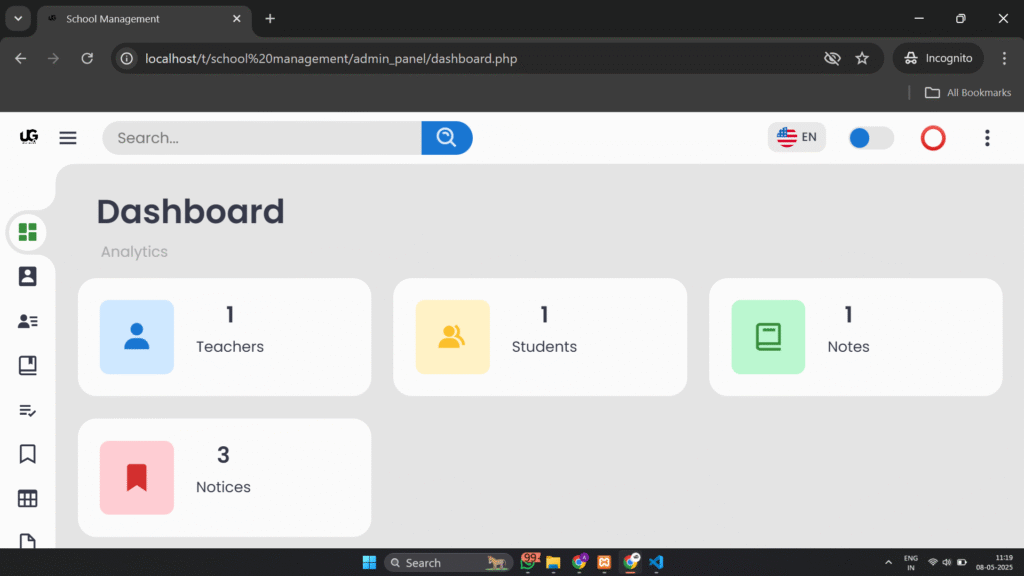This screenshot has width=1024, height=576.
Task: Open the notes book icon in sidebar
Action: 27,365
